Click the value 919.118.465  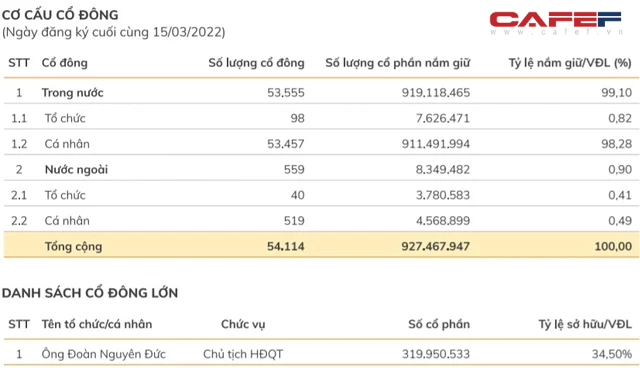(x=436, y=93)
